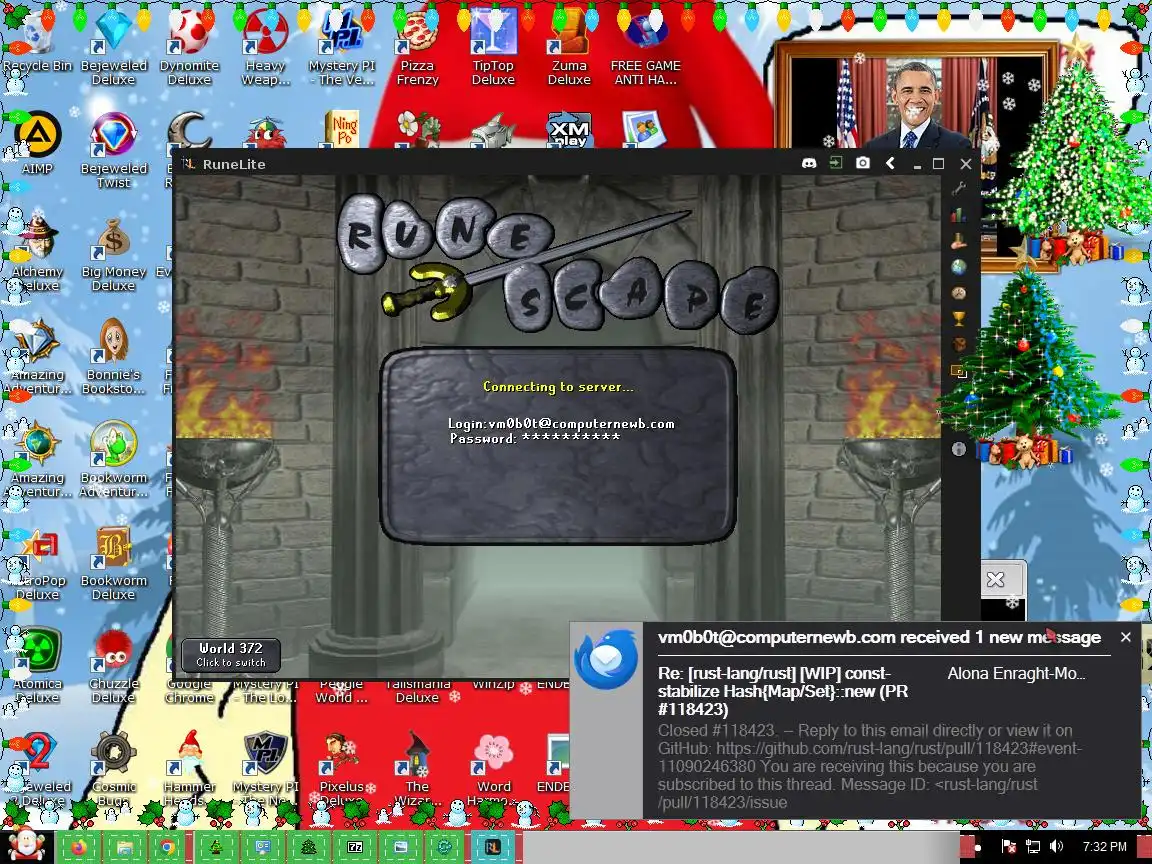Open the rust-lang email subject in notification

pos(783,691)
